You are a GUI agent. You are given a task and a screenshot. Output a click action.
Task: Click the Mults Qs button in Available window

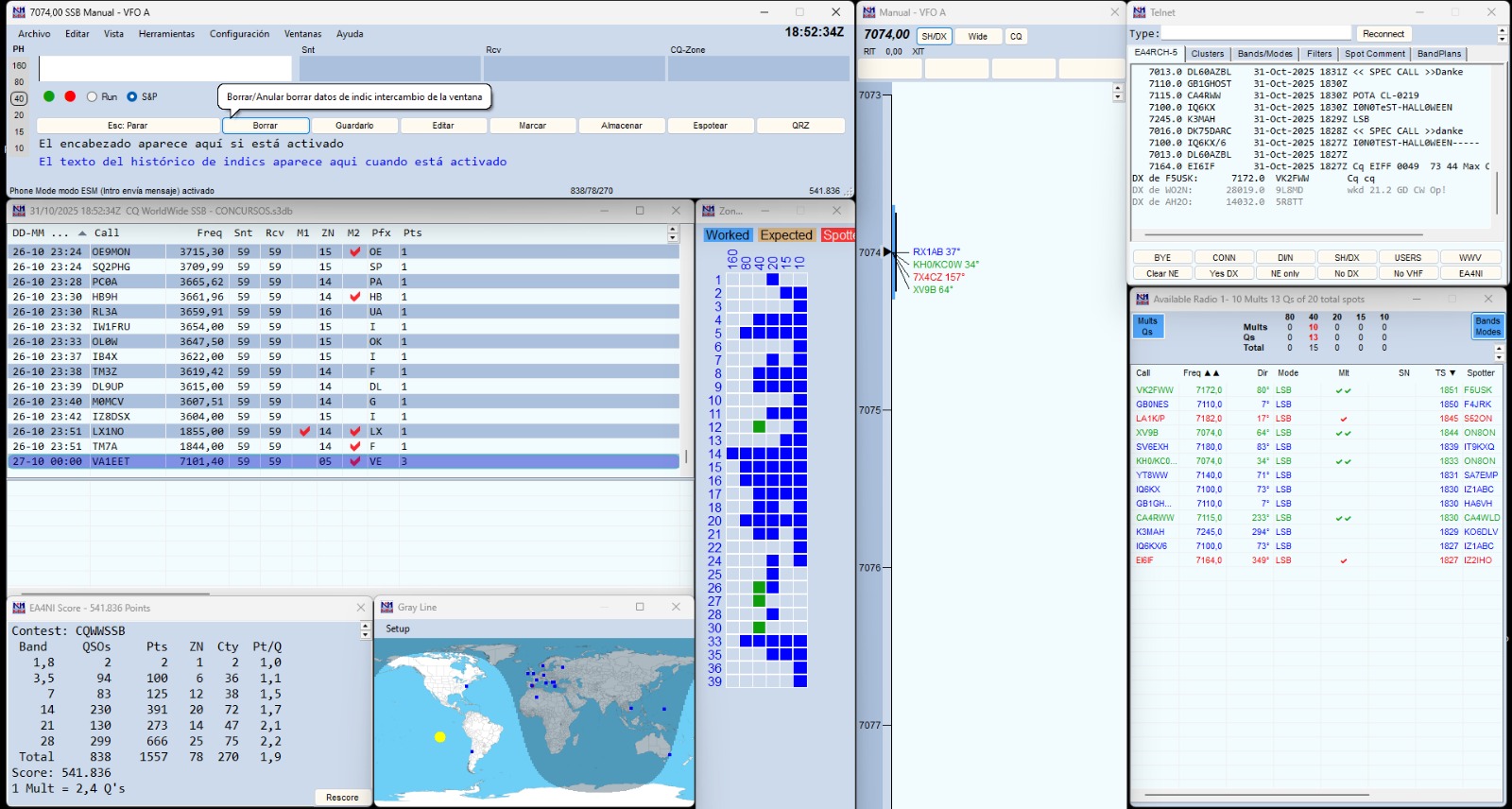pyautogui.click(x=1147, y=326)
